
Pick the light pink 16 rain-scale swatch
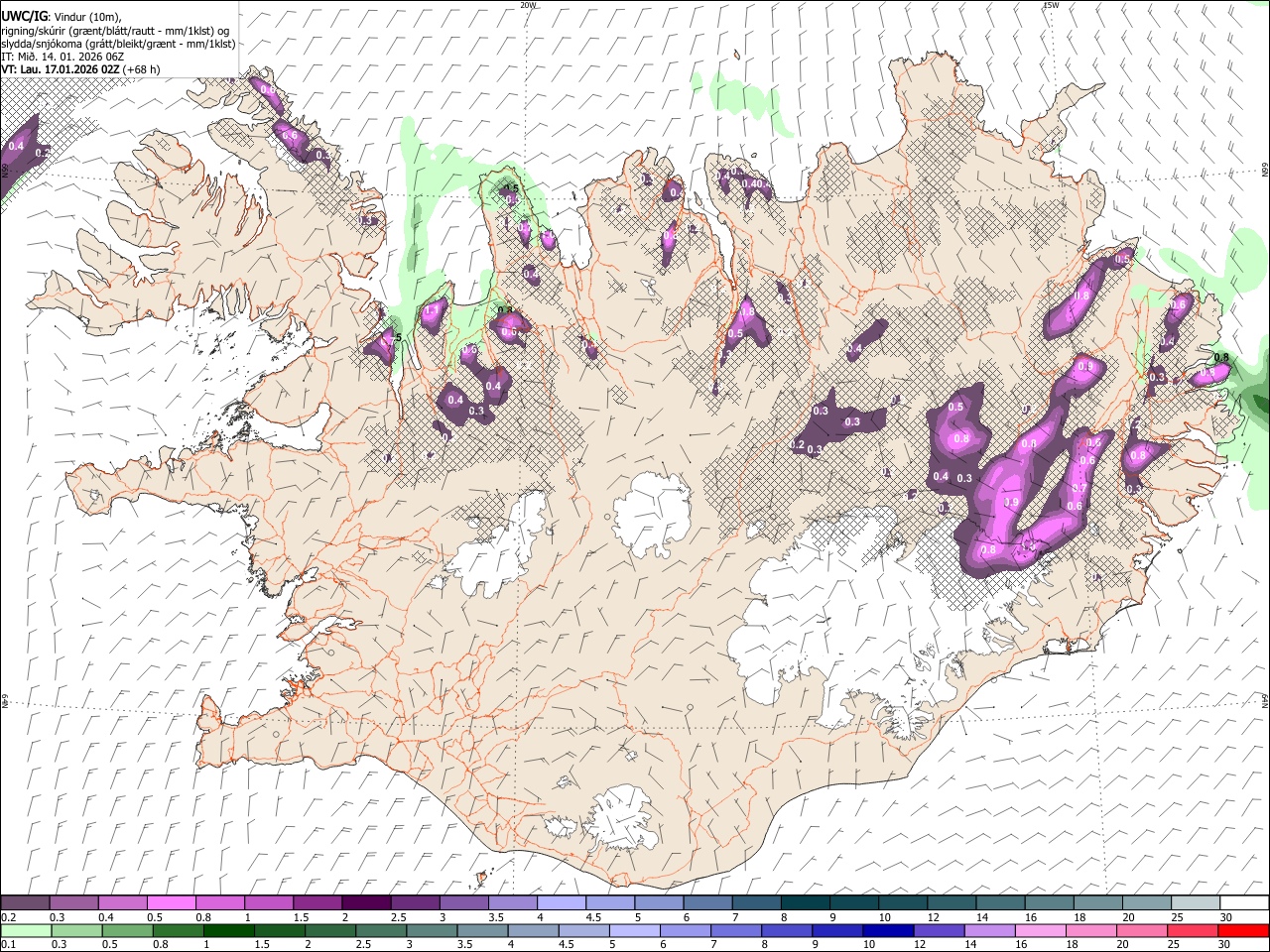[1040, 931]
